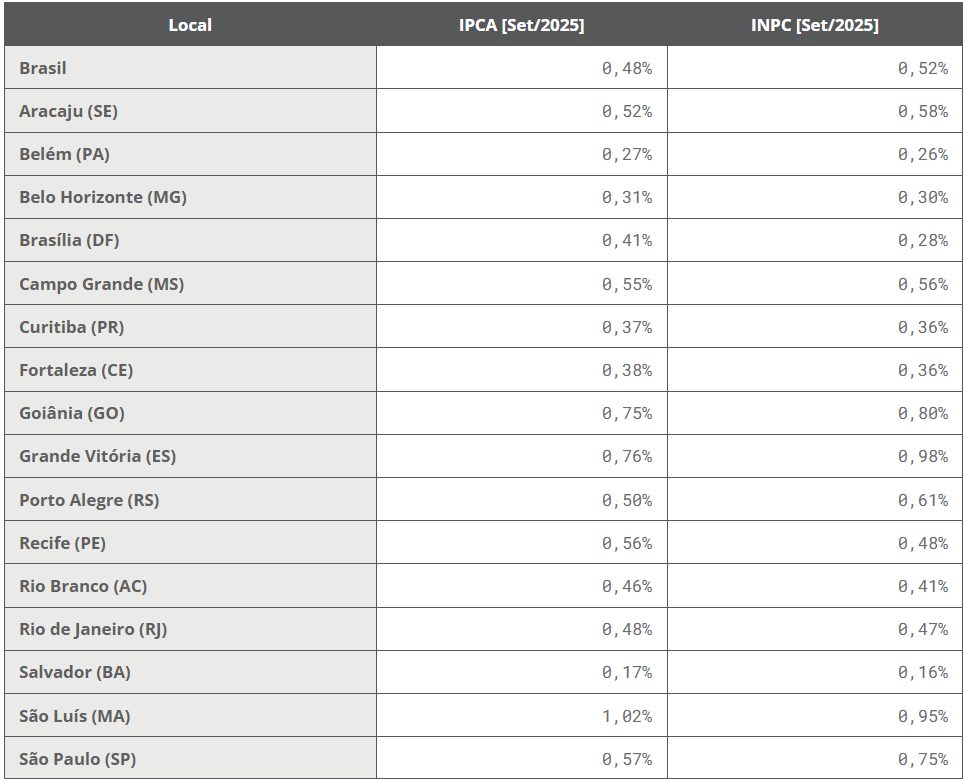964x781 pixels.
Task: Select the Salvador (BA) INPC value 0,16%
Action: pyautogui.click(x=922, y=672)
